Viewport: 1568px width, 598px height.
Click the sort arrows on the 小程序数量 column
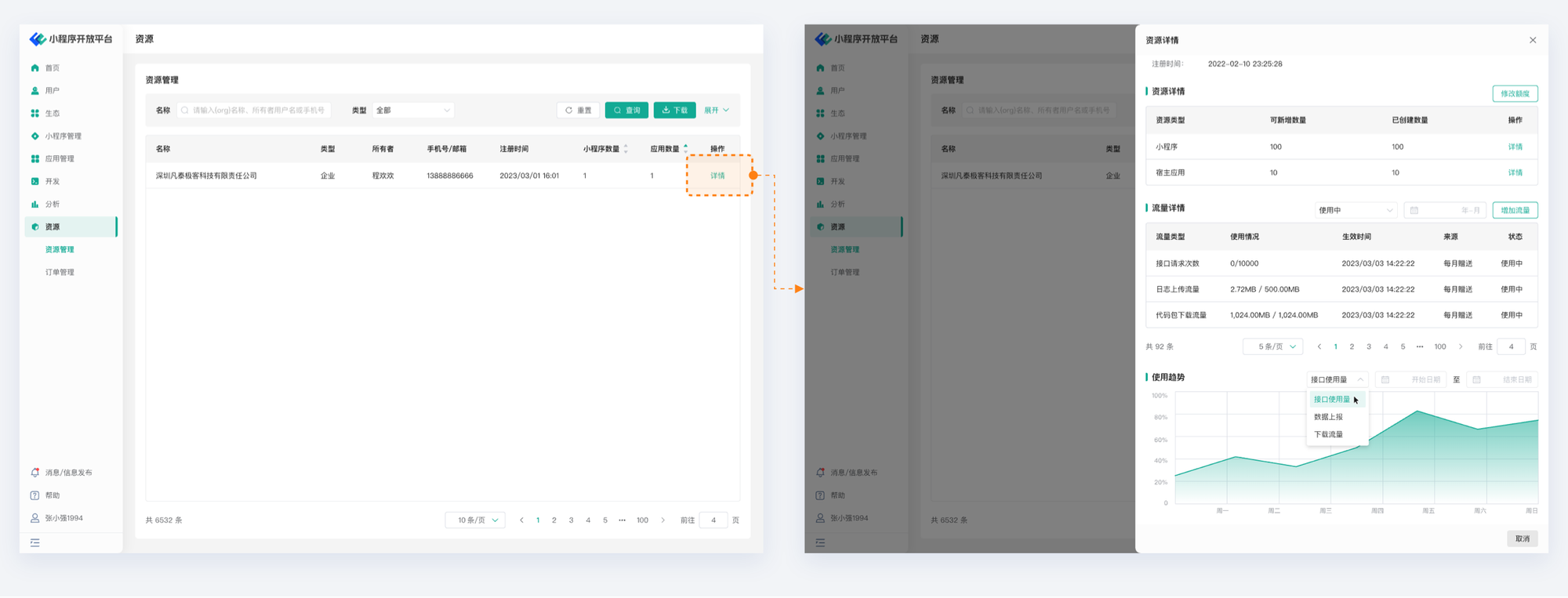click(x=626, y=149)
